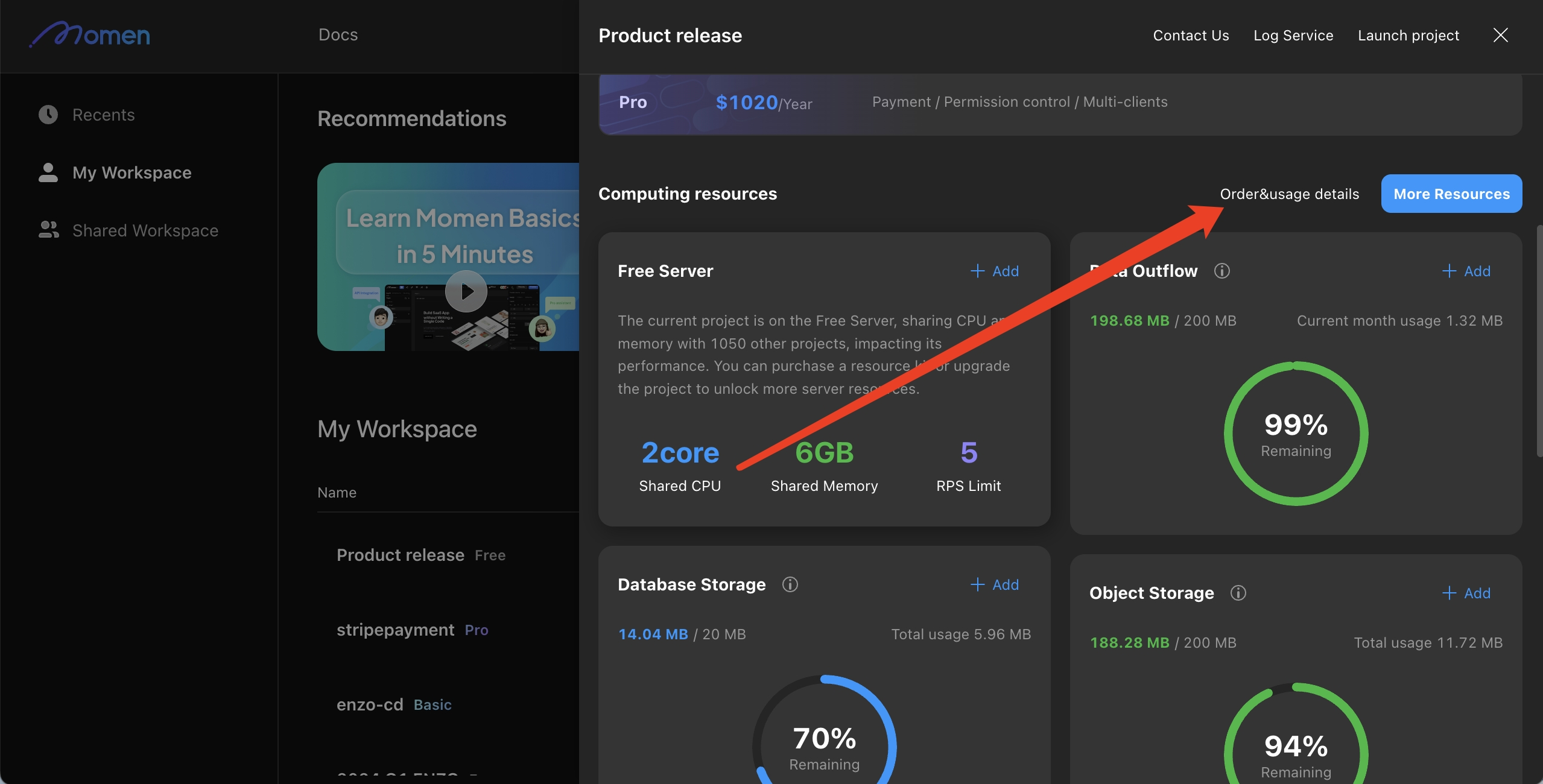Click the 198.68 MB outflow value
The width and height of the screenshot is (1543, 784).
(x=1129, y=320)
